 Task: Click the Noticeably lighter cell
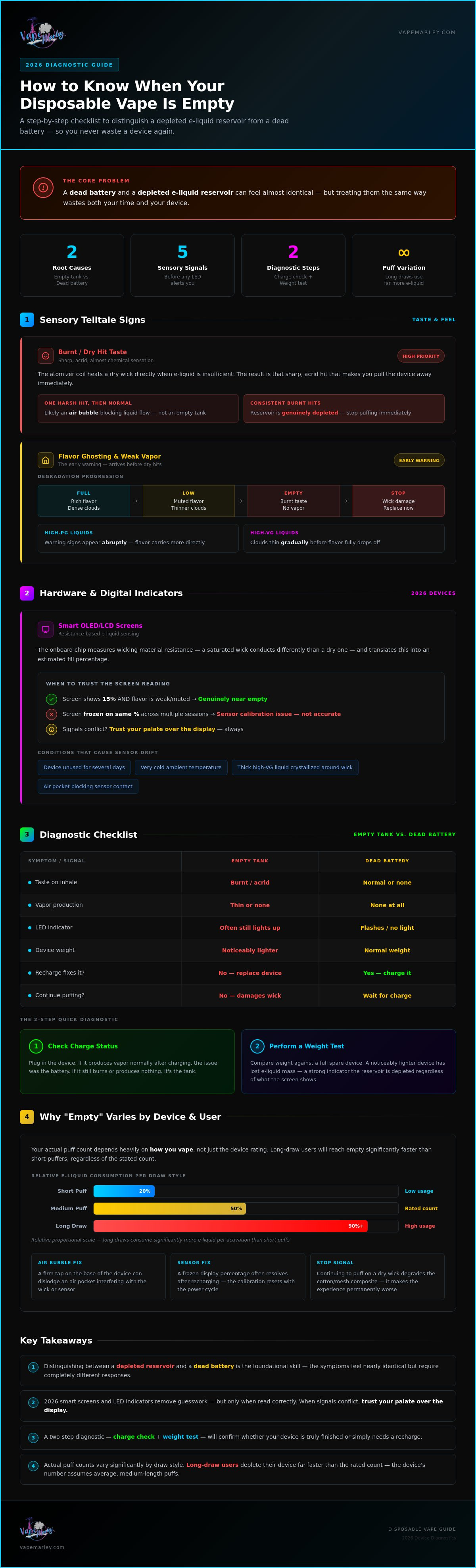click(250, 950)
